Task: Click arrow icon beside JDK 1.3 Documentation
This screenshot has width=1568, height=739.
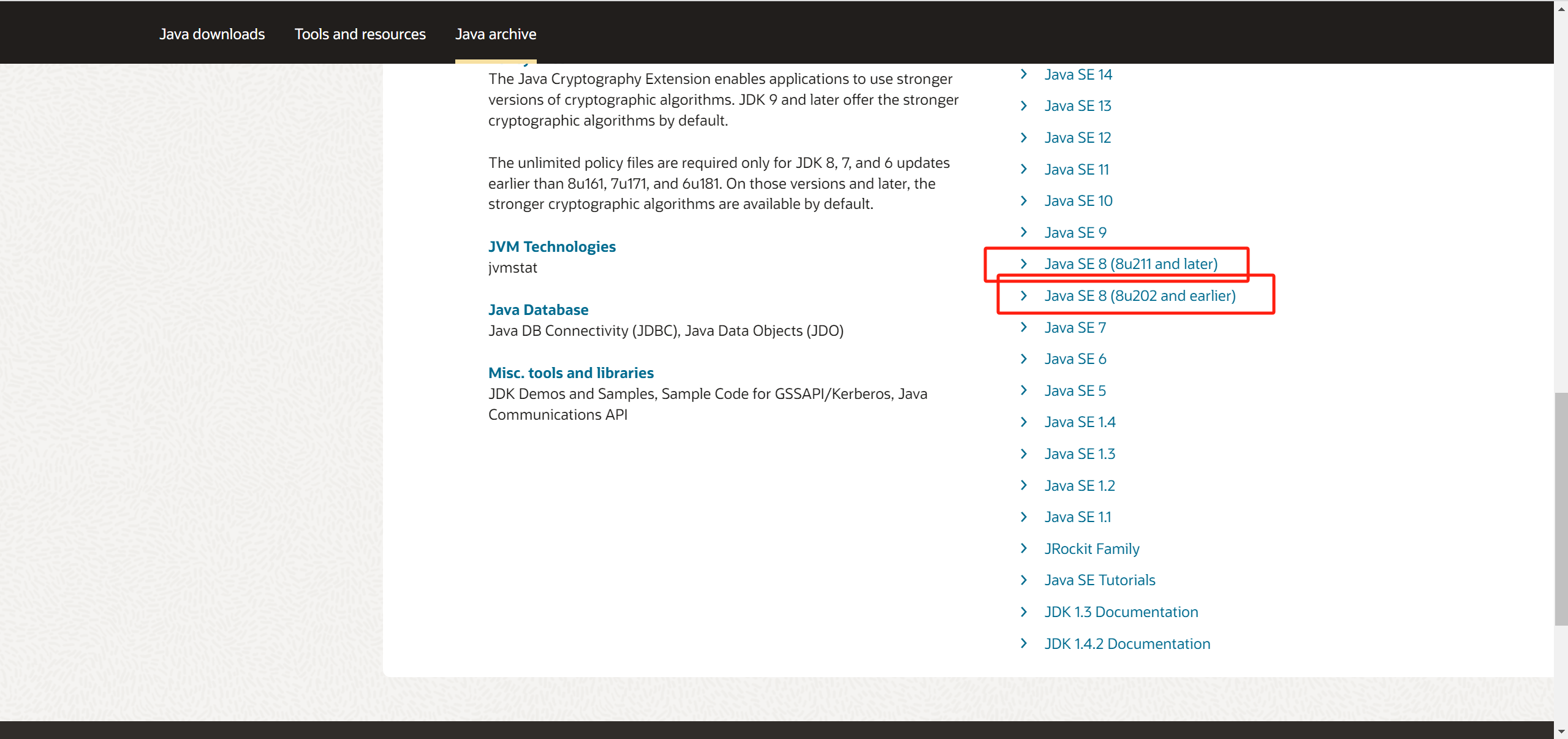Action: tap(1023, 612)
